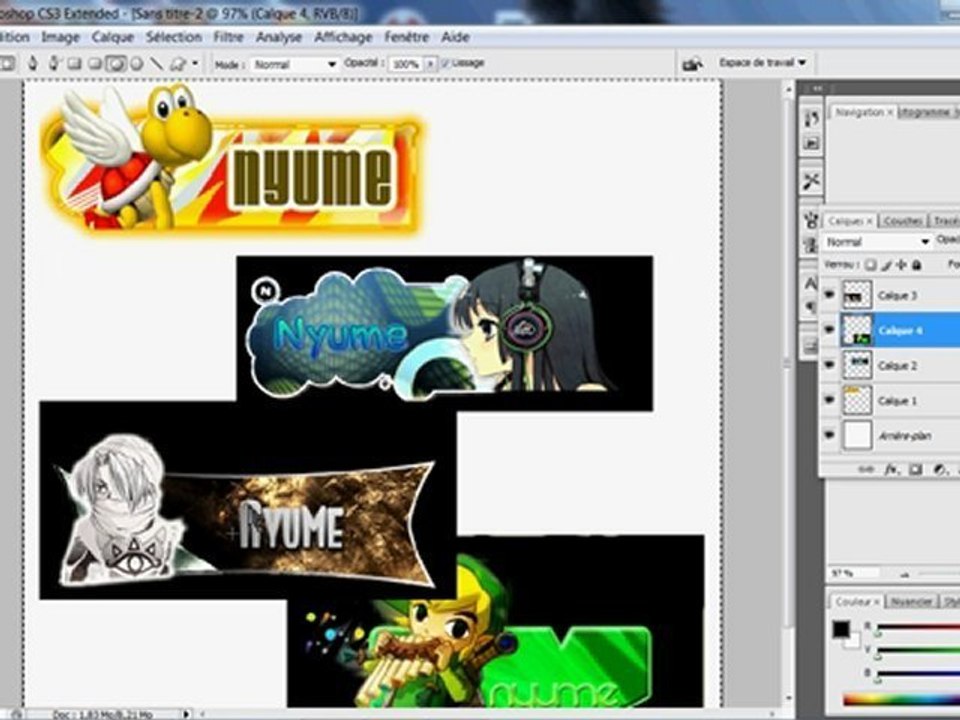The image size is (960, 720).
Task: Select the Custom Shape tool option
Action: click(x=178, y=63)
